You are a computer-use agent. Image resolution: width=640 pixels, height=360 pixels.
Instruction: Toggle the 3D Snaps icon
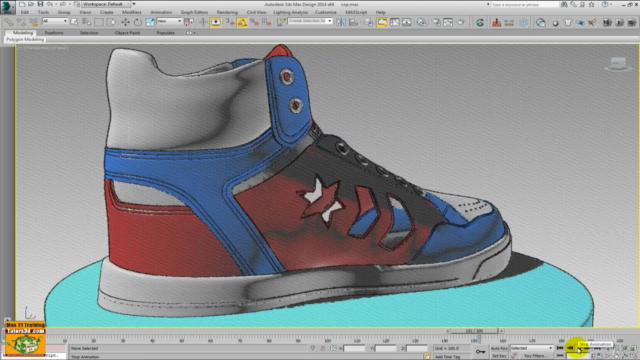(x=230, y=22)
